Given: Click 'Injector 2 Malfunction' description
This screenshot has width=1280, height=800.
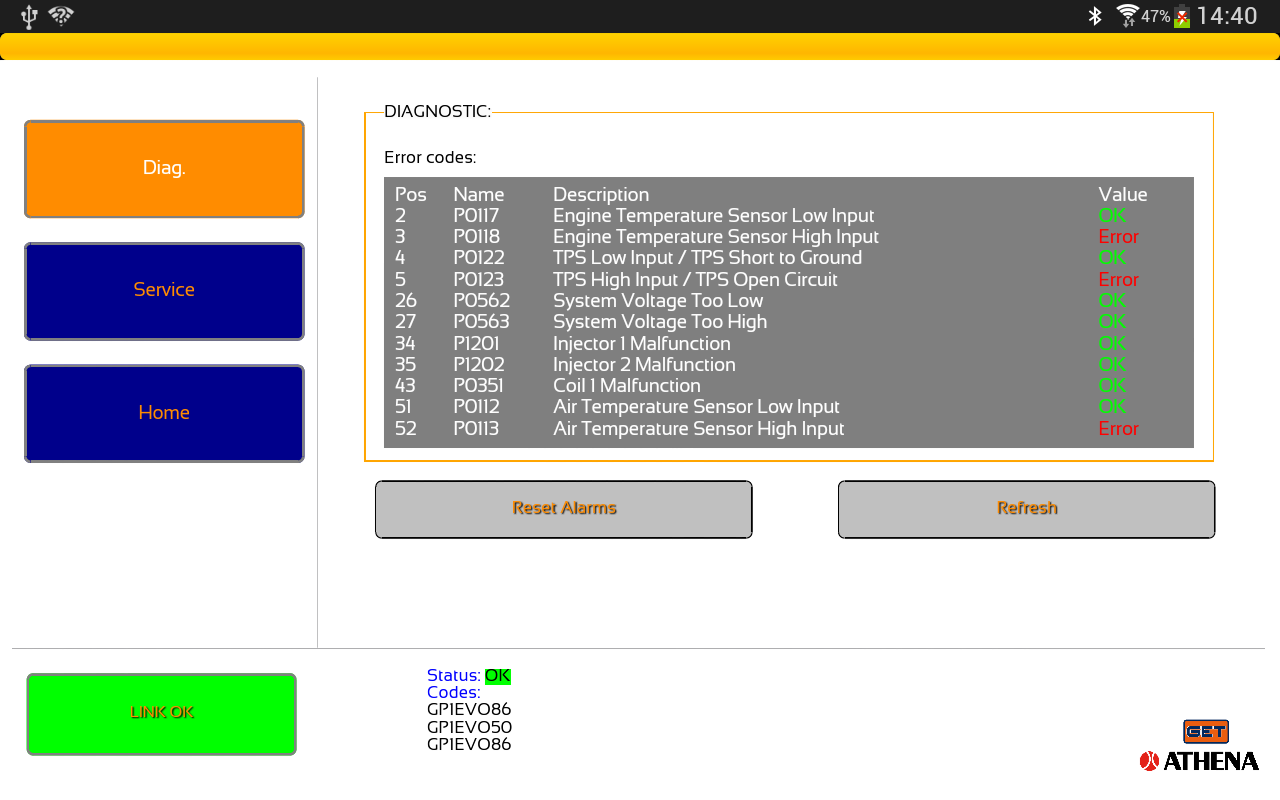Looking at the screenshot, I should coord(644,365).
